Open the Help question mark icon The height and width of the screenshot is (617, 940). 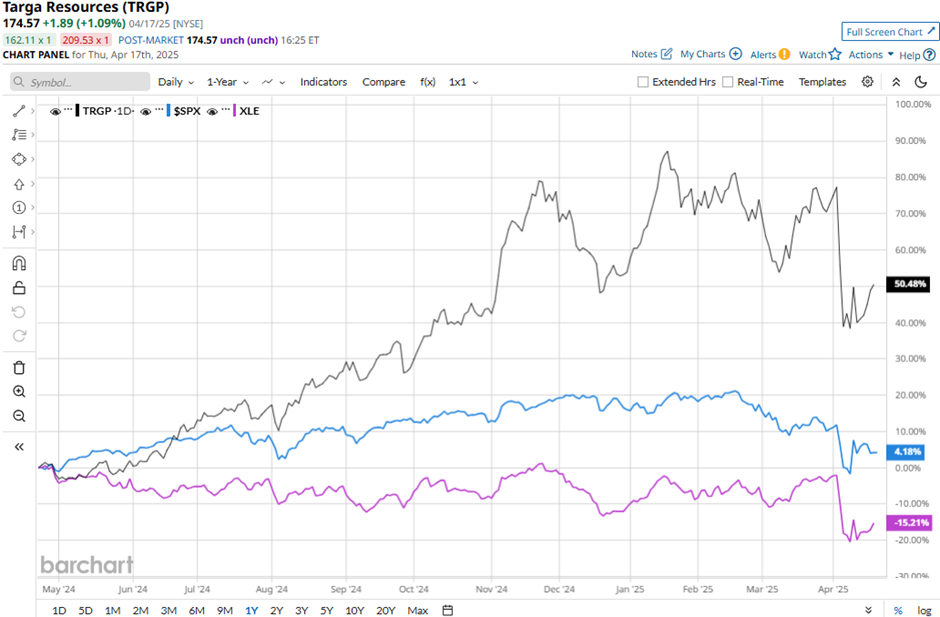point(929,55)
